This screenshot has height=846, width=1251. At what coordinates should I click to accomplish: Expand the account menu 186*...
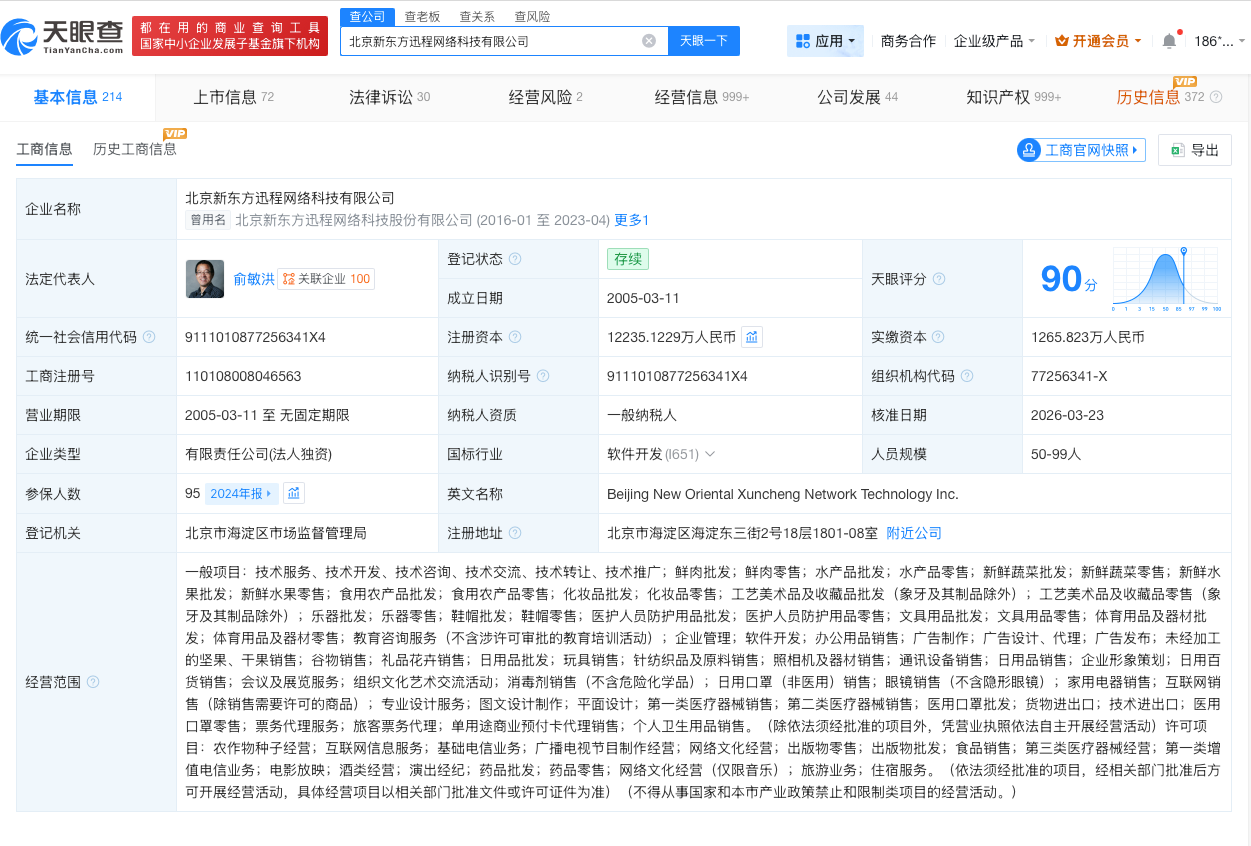tap(1220, 41)
